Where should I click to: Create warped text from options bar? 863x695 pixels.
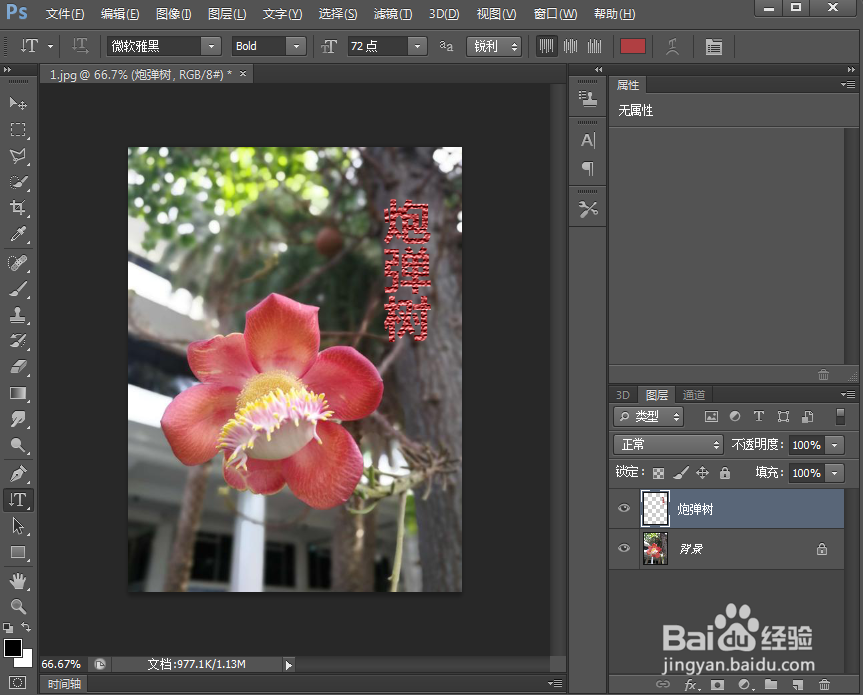(672, 47)
